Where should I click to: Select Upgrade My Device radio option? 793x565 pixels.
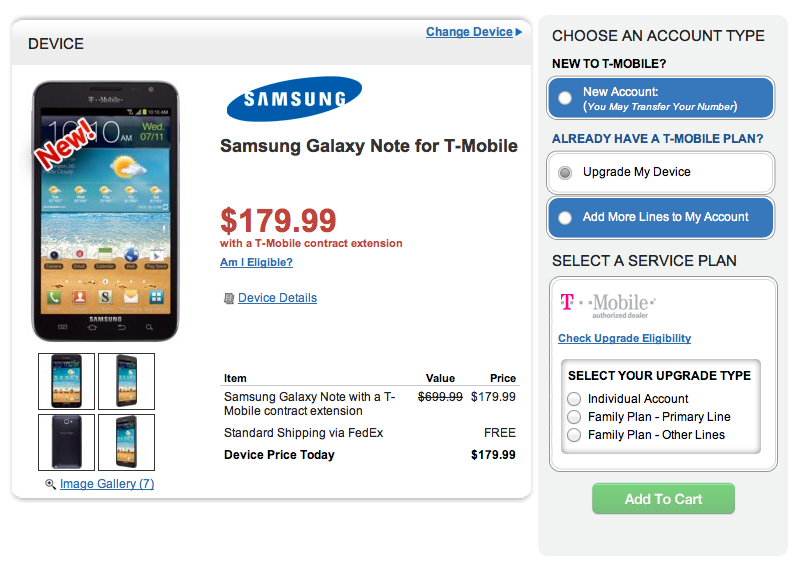click(565, 172)
